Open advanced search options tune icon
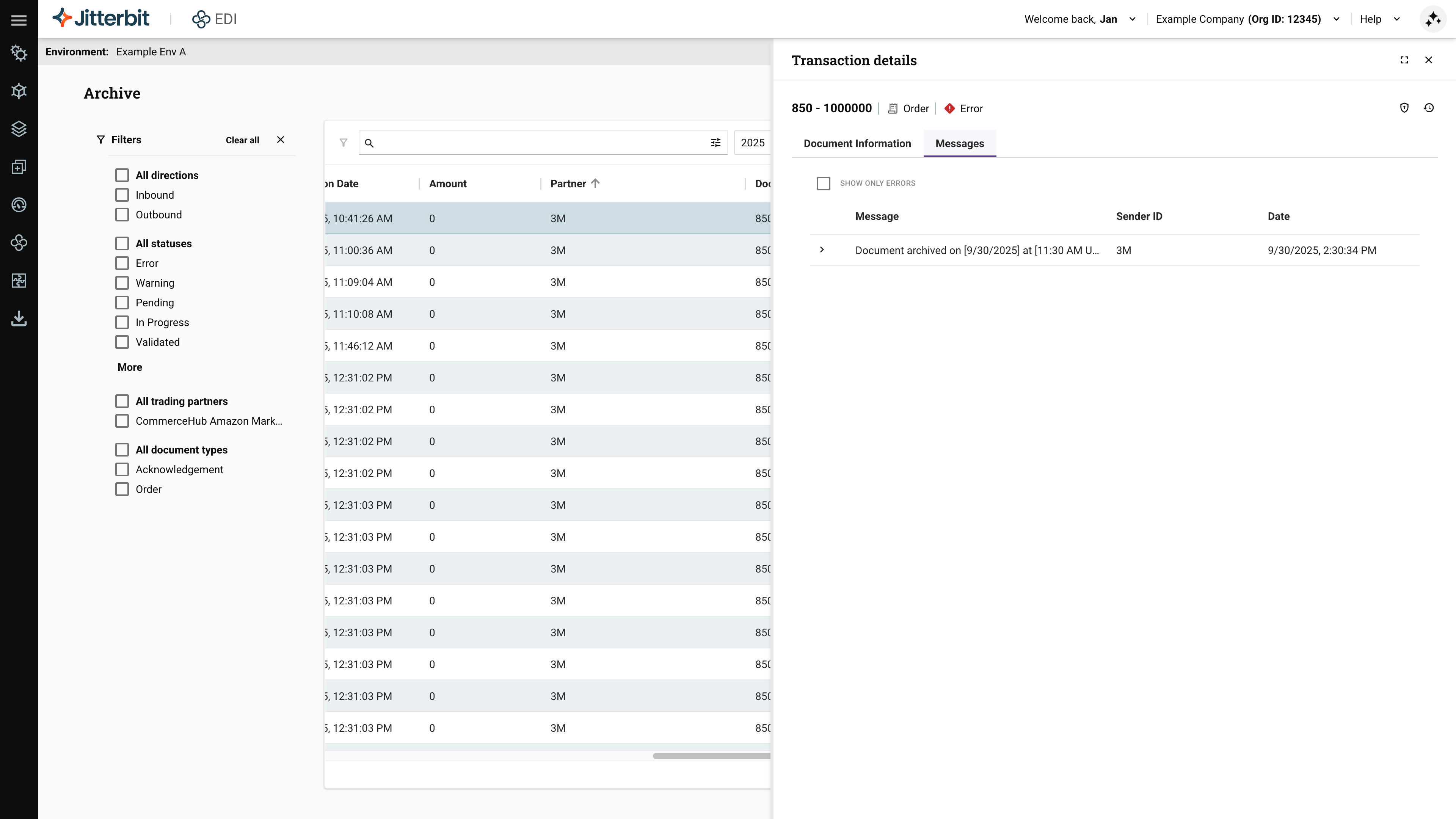1456x819 pixels. click(x=715, y=143)
